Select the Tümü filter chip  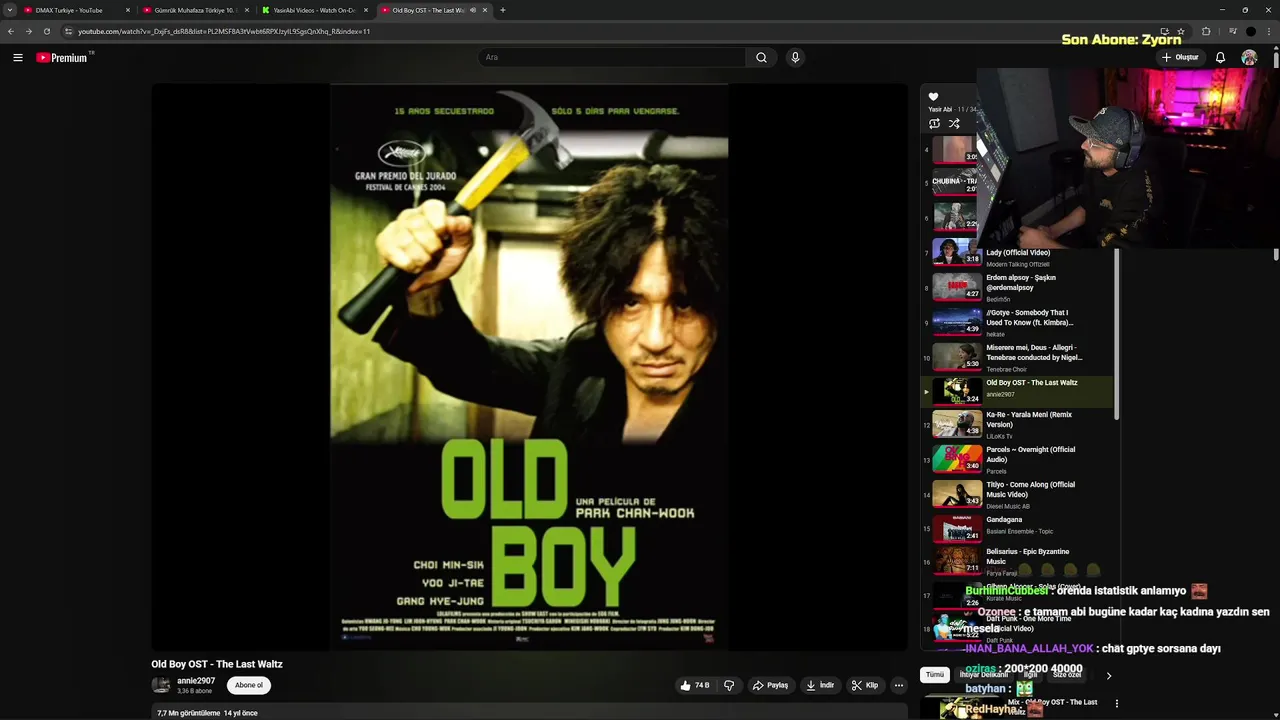click(x=934, y=675)
